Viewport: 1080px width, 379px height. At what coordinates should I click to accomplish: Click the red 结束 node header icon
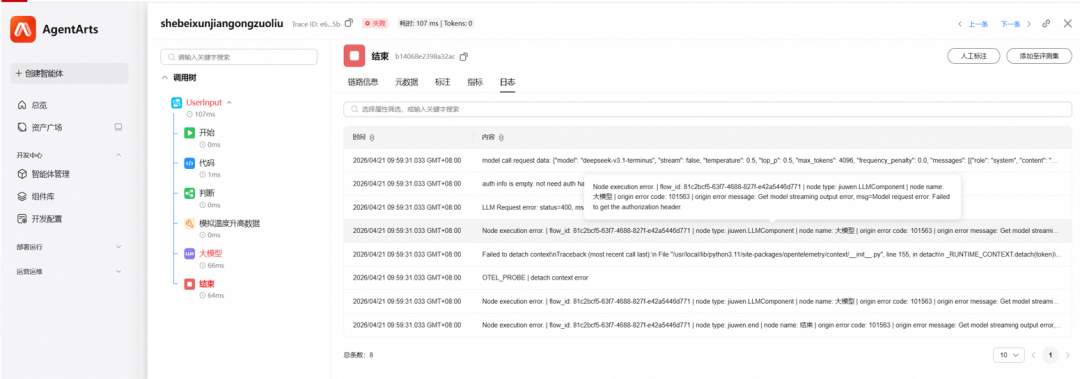pos(354,56)
